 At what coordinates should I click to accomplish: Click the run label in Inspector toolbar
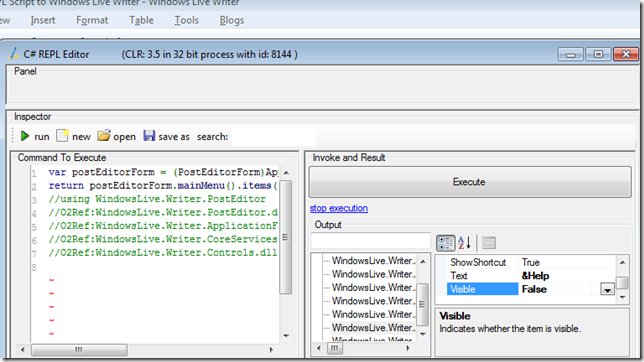(x=42, y=136)
